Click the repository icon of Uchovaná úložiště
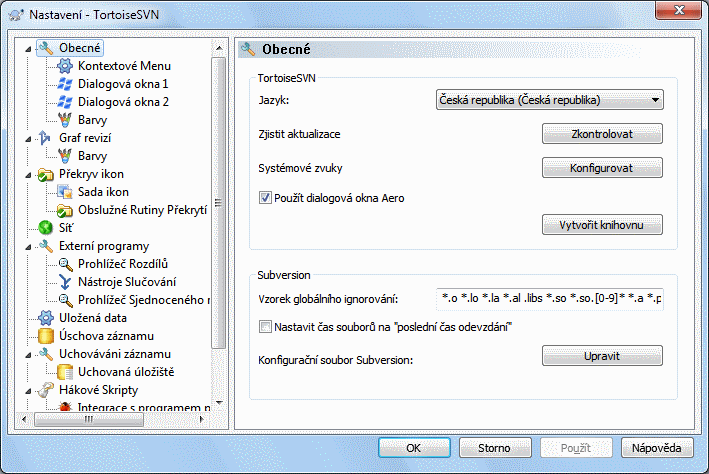The width and height of the screenshot is (709, 474). 65,372
